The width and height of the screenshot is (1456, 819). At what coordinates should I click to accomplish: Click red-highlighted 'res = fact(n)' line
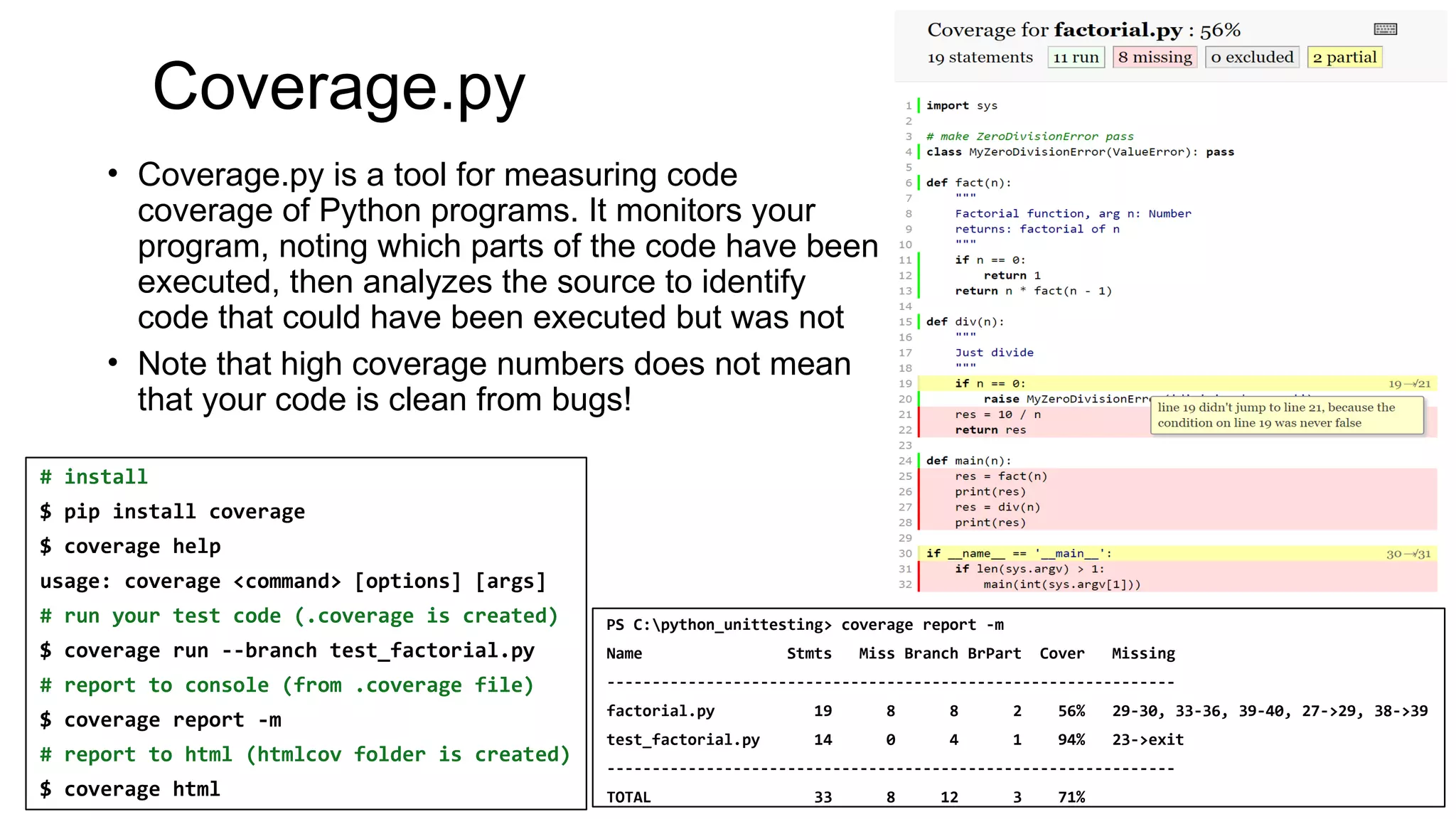click(x=1000, y=476)
